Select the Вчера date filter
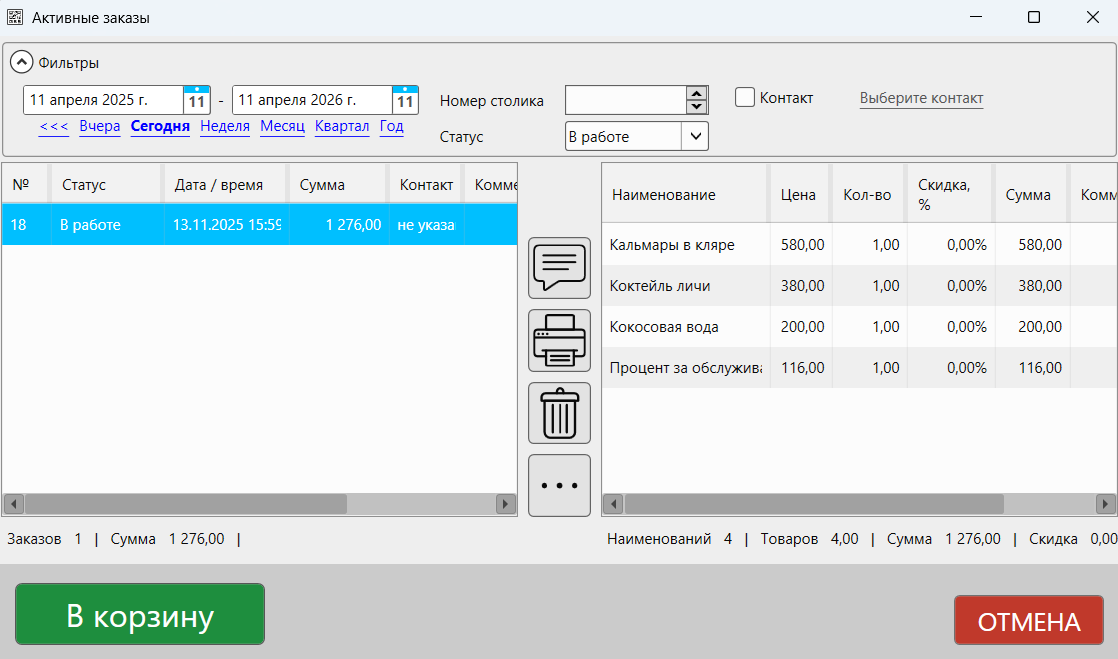The image size is (1118, 659). (x=100, y=127)
